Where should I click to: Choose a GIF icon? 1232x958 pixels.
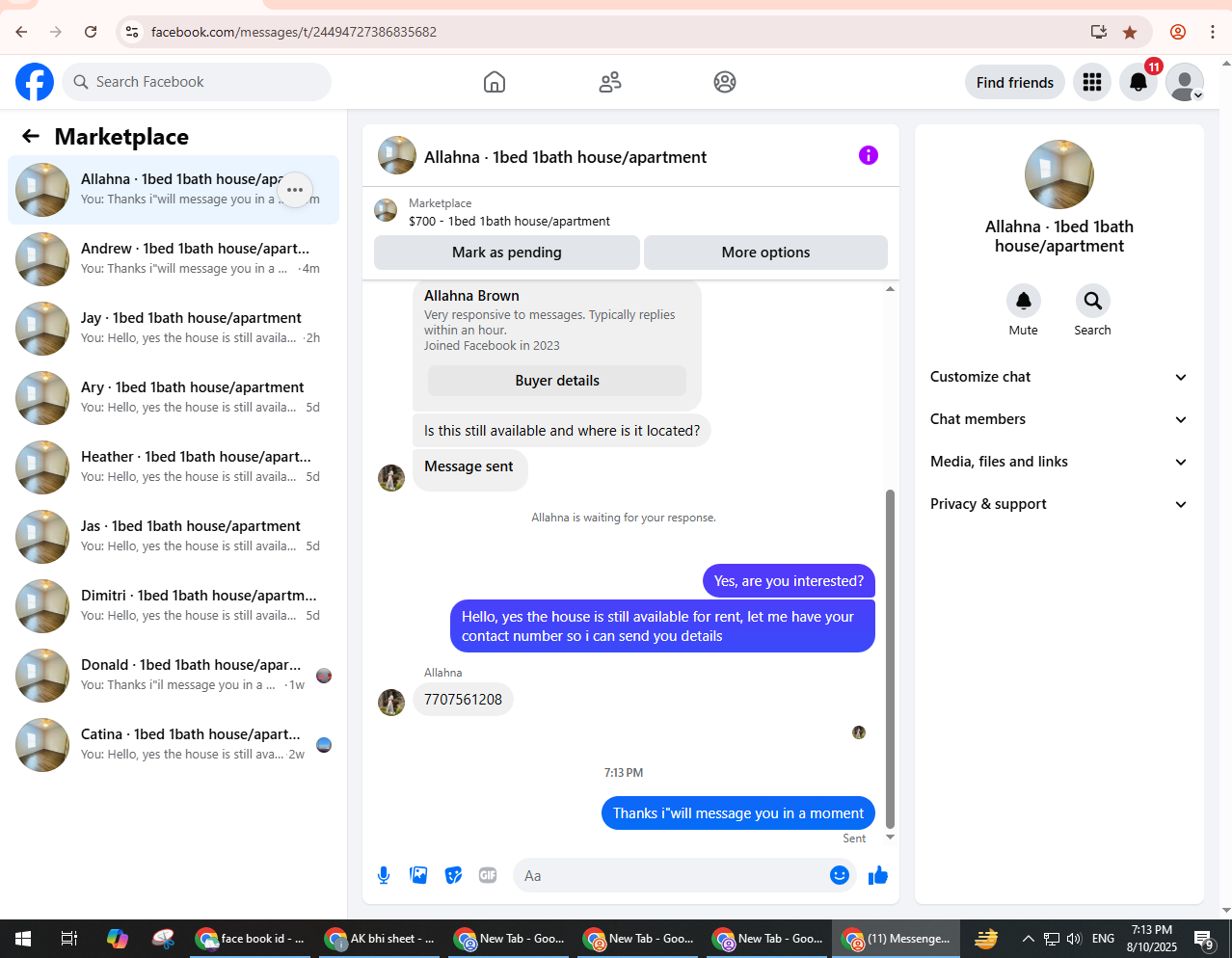tap(488, 875)
